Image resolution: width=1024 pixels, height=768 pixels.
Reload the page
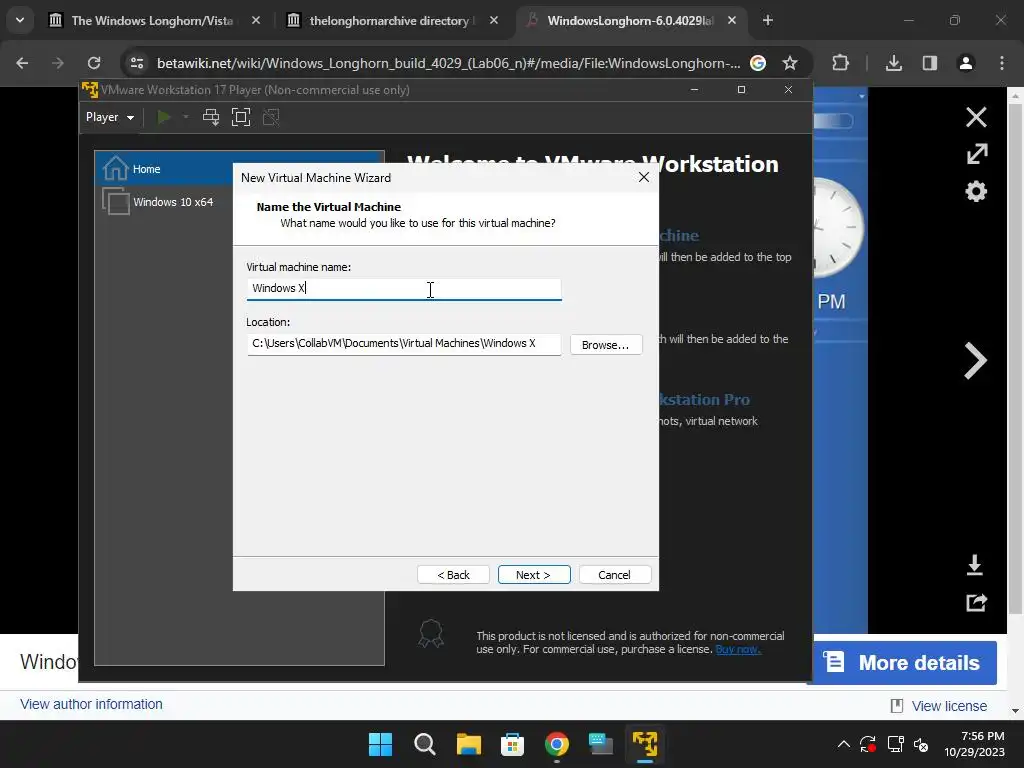tap(94, 63)
